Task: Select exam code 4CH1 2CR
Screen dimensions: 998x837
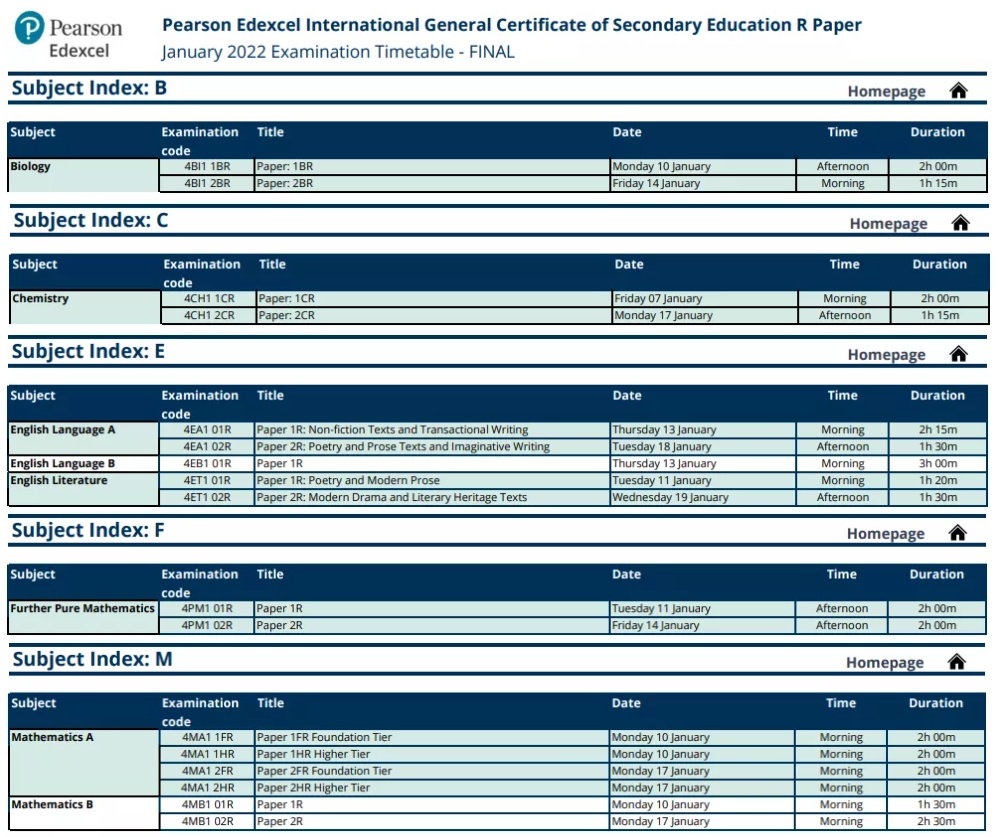Action: pos(209,315)
